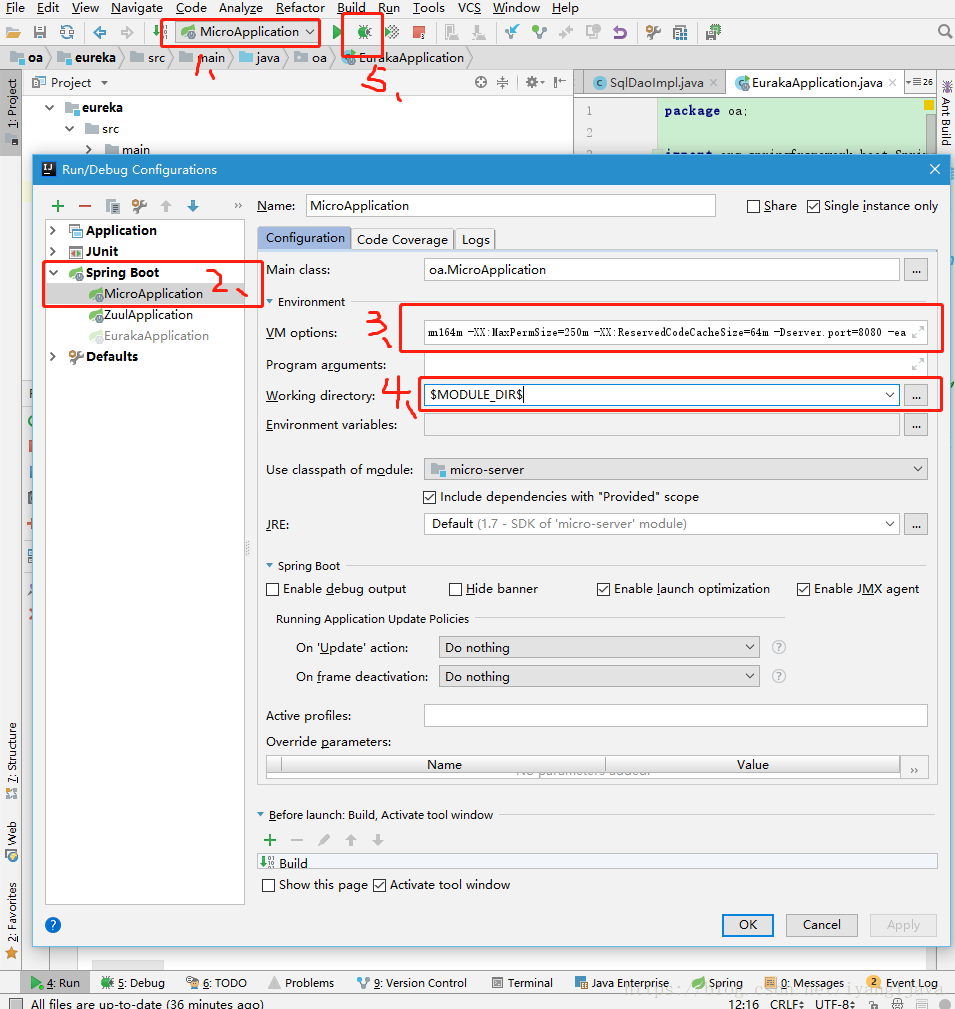Click the green Run button in toolbar
955x1009 pixels.
(x=337, y=32)
